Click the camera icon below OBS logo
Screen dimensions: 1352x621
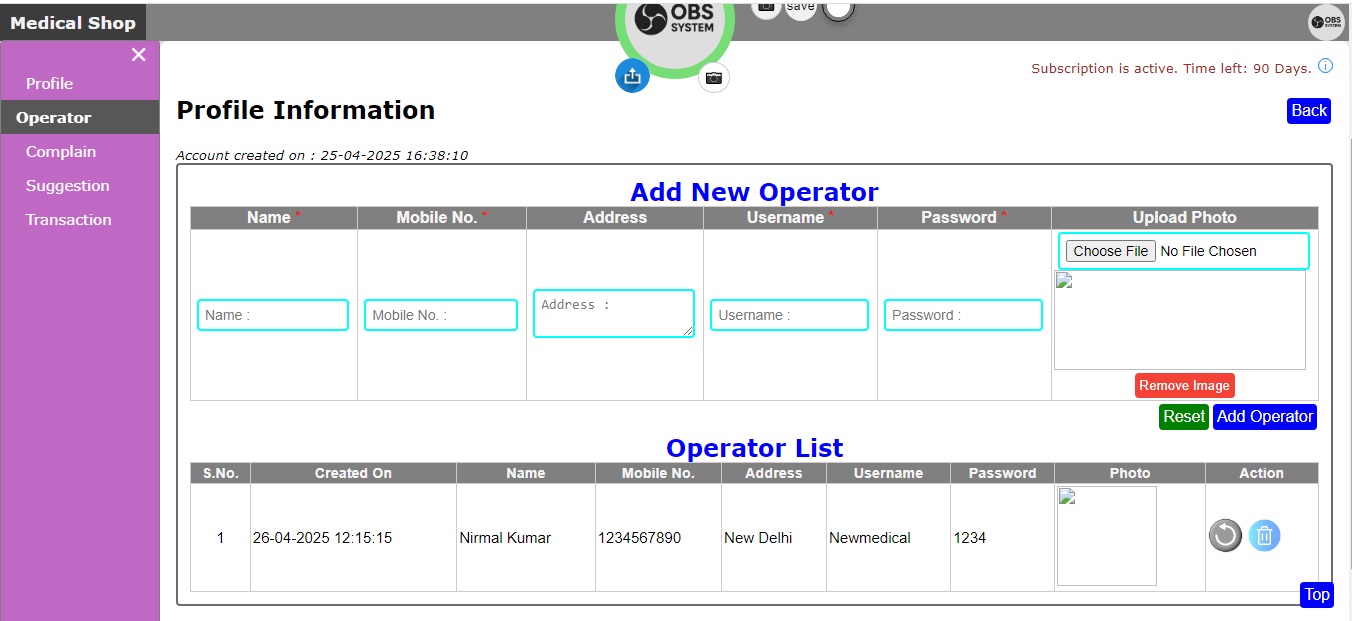(x=713, y=77)
